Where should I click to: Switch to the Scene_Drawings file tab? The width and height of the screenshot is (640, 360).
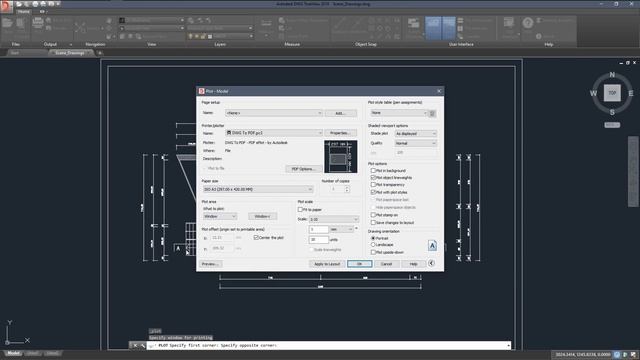click(70, 53)
